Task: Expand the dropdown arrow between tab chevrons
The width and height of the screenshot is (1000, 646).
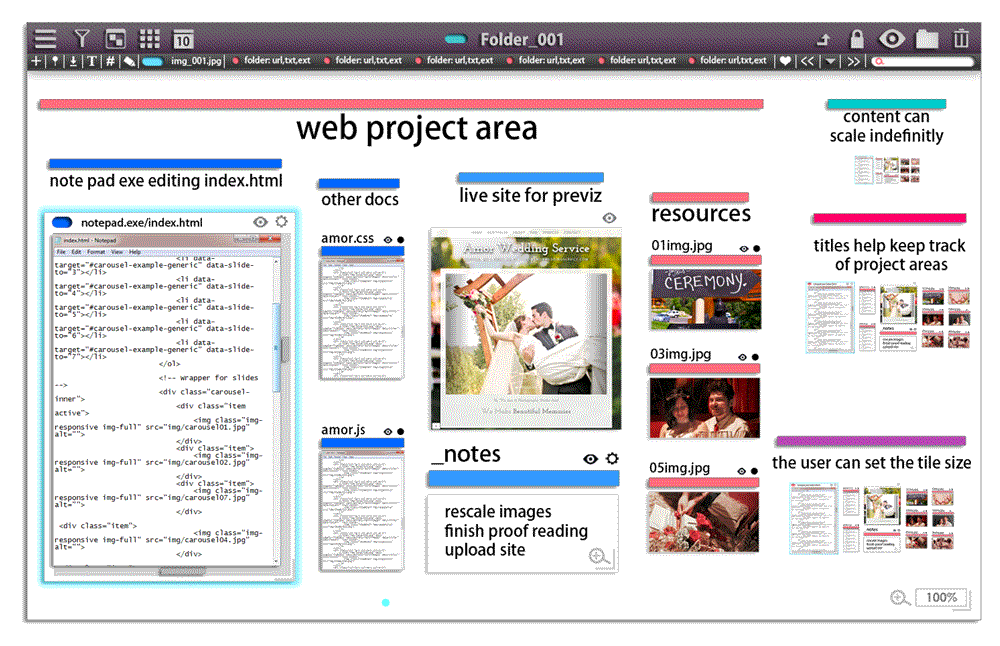Action: pos(830,61)
